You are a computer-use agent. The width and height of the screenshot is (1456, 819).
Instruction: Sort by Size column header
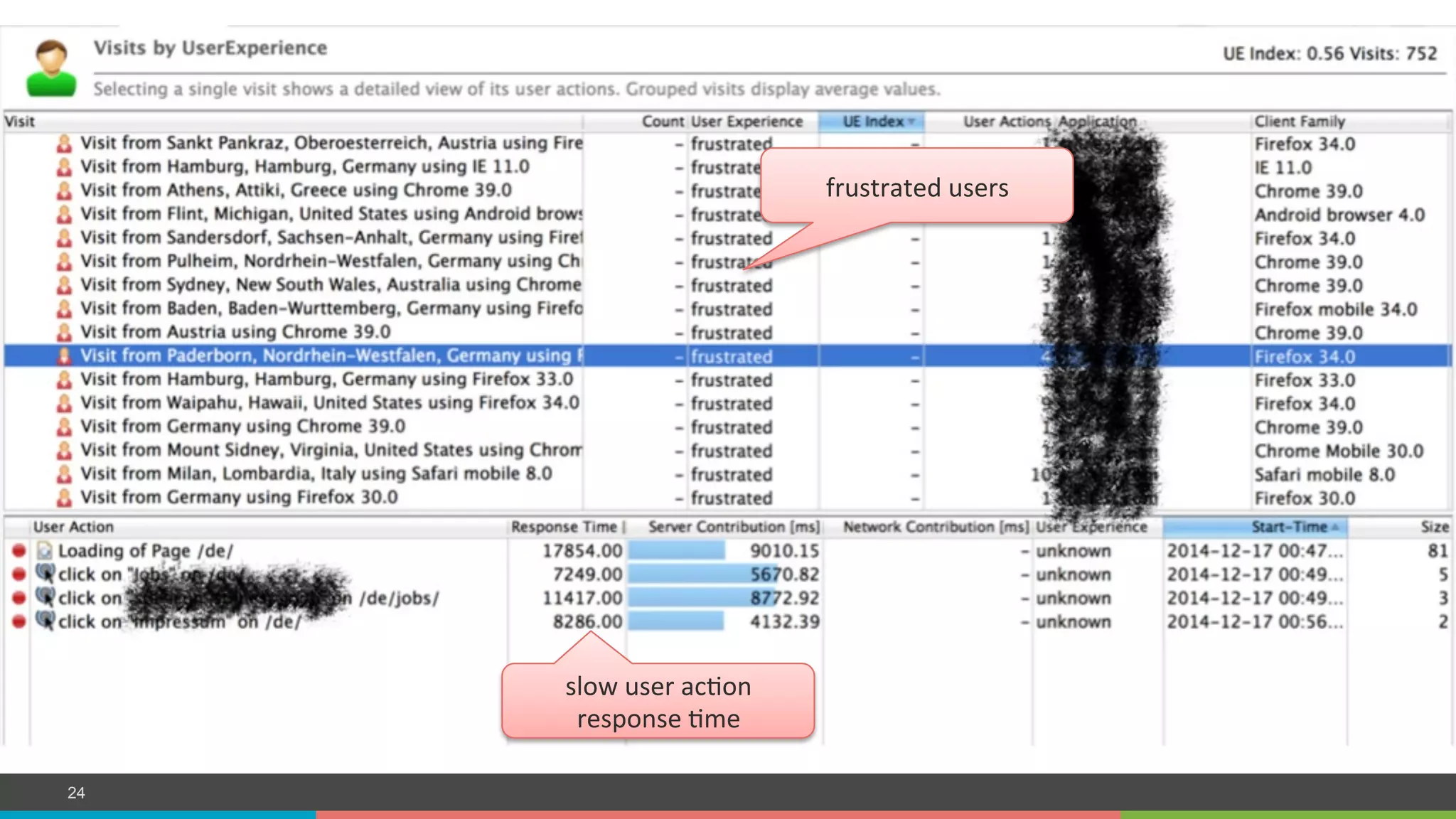(1399, 527)
